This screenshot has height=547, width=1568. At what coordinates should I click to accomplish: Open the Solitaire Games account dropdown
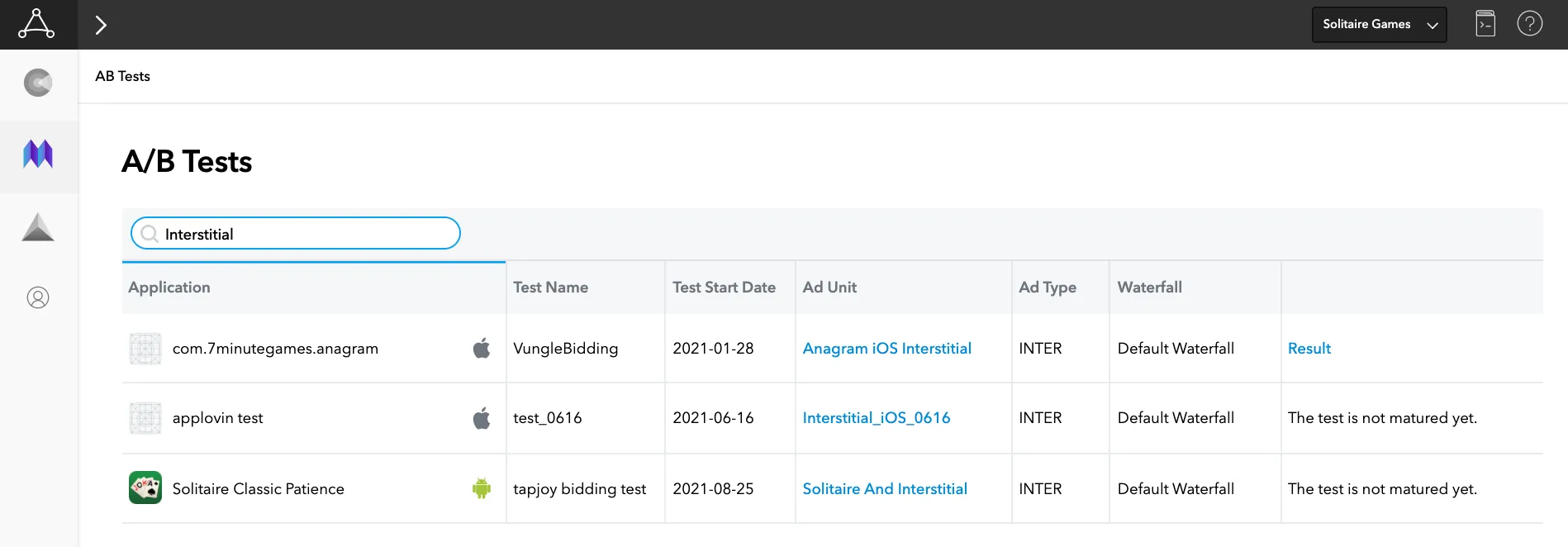tap(1379, 25)
